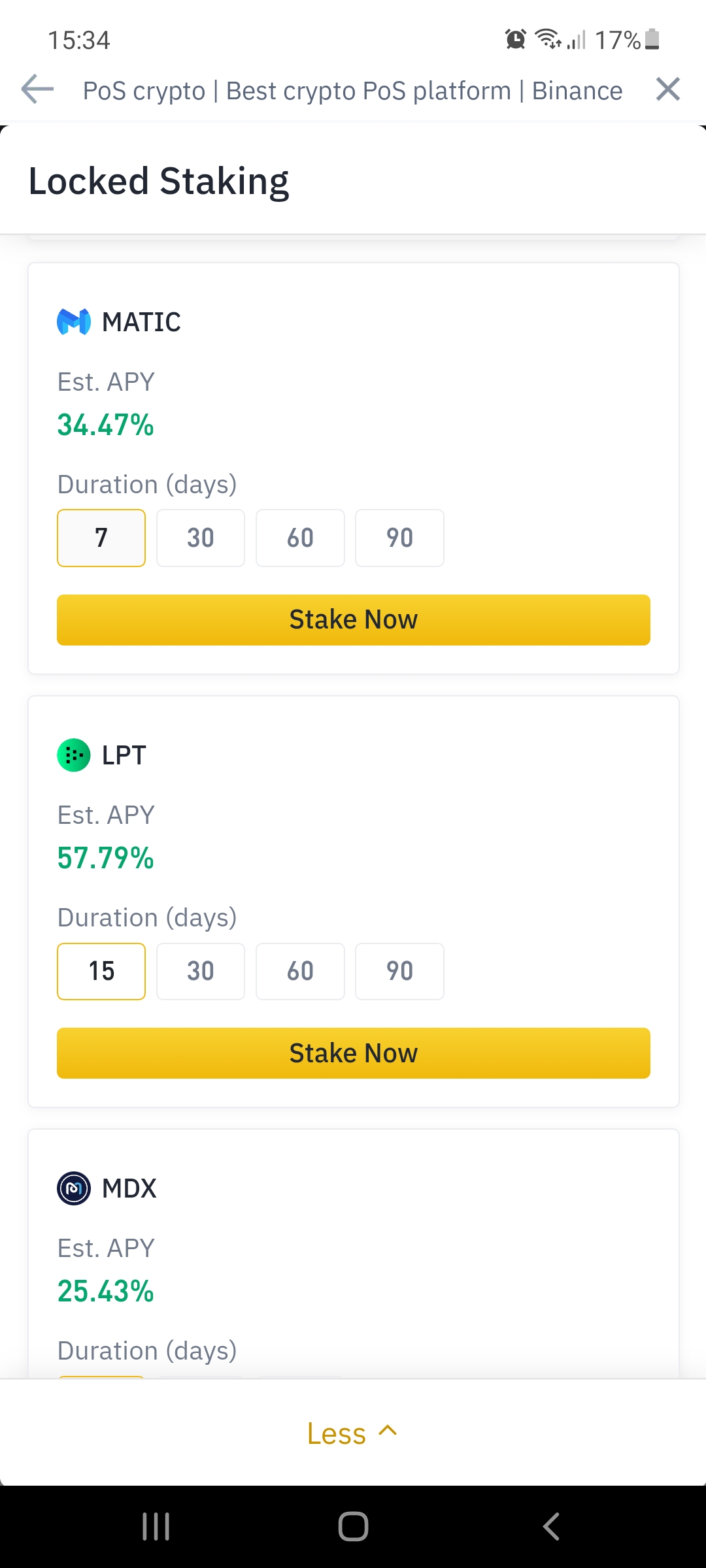
Task: Tap the back arrow in the header
Action: click(36, 90)
